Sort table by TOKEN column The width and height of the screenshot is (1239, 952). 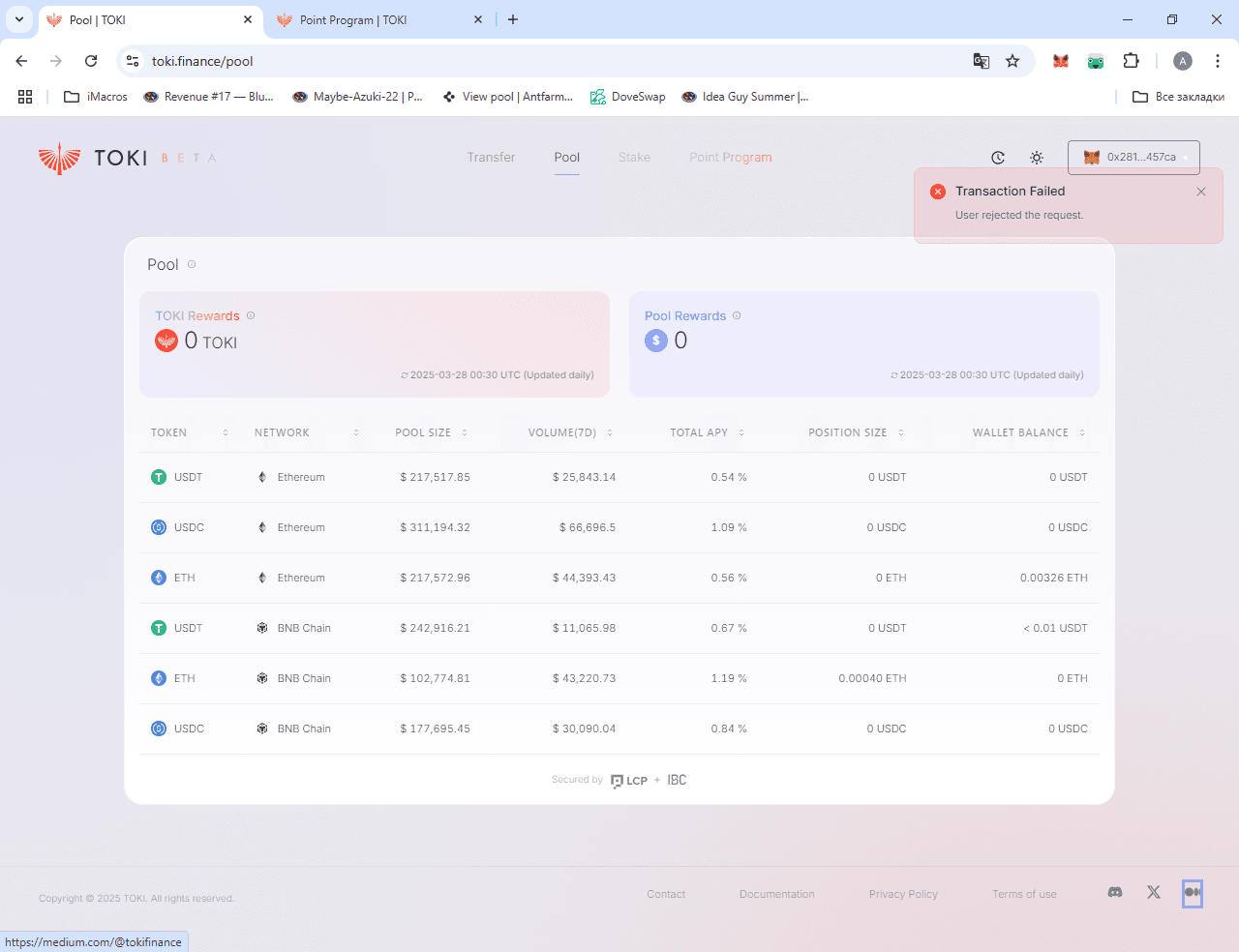[190, 432]
